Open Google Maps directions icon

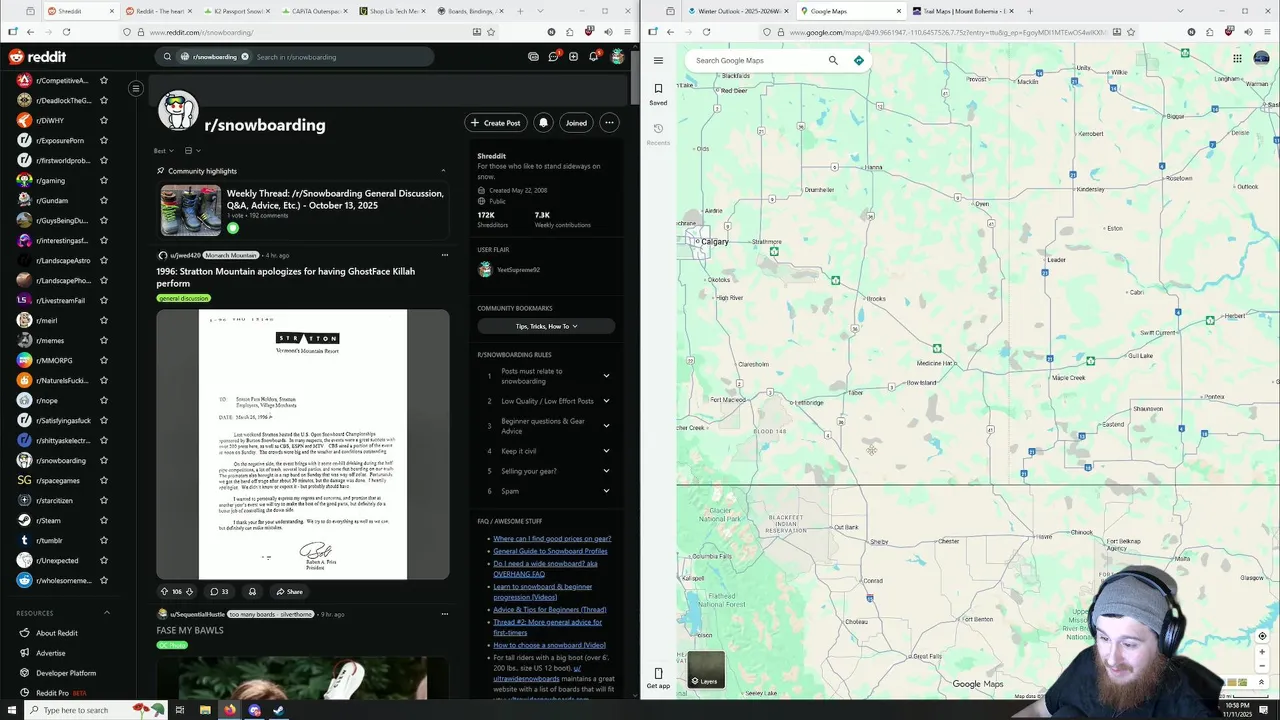coord(858,60)
